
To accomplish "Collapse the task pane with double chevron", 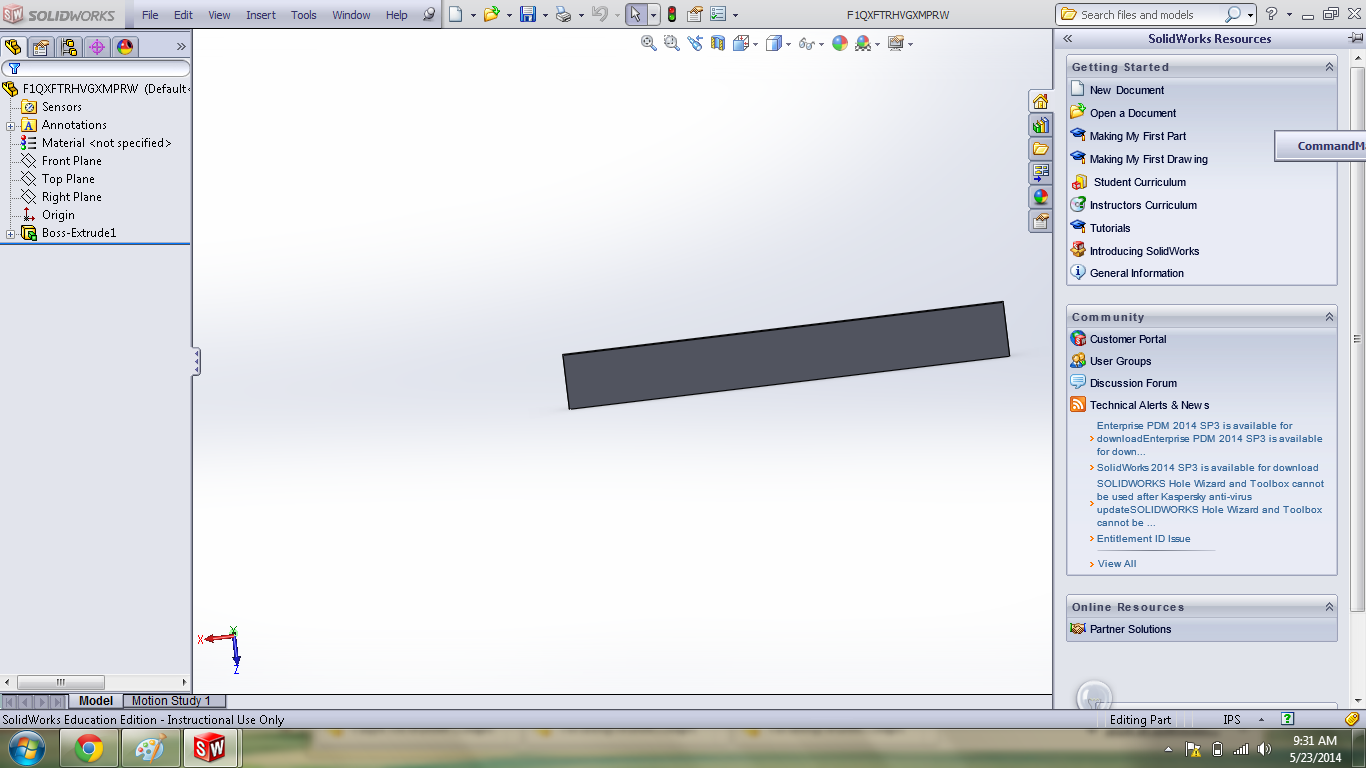I will point(1067,39).
